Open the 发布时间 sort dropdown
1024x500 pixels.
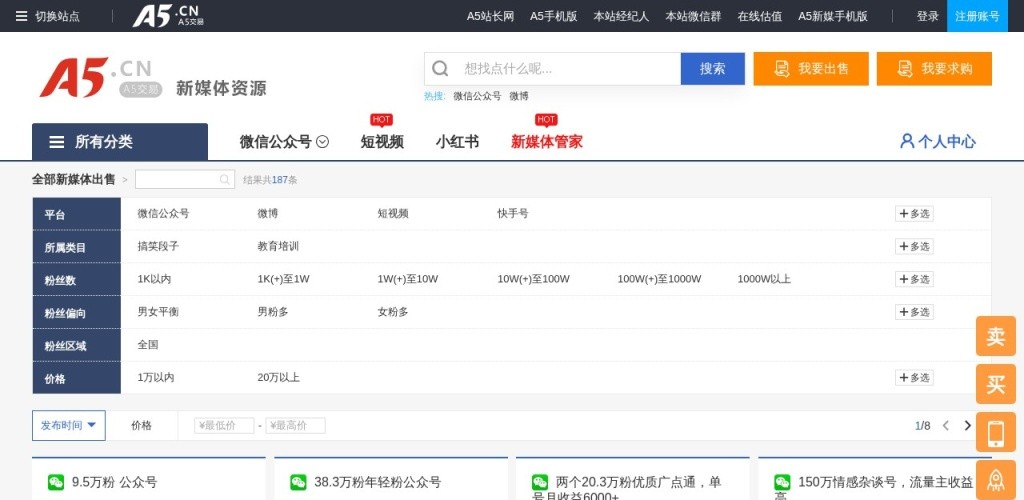tap(68, 425)
